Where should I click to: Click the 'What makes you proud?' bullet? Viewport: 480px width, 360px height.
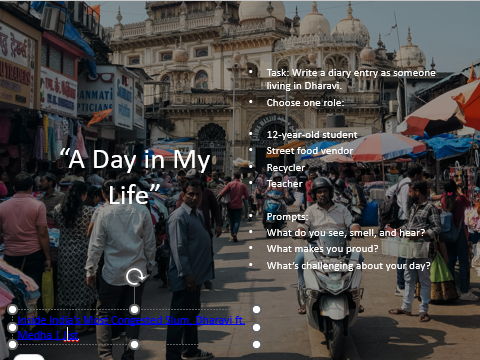point(322,249)
